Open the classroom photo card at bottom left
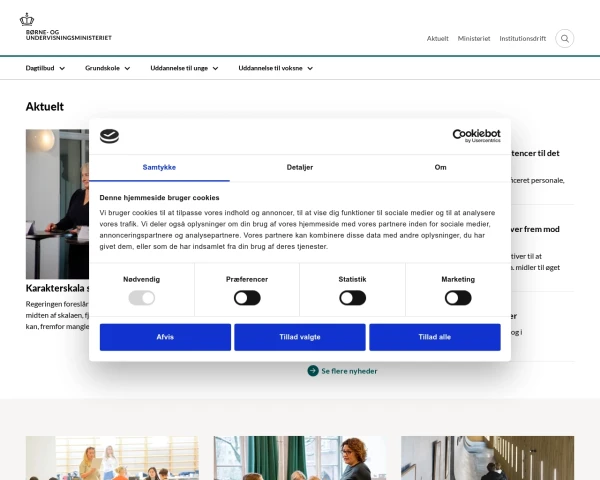The height and width of the screenshot is (480, 600). (112, 458)
